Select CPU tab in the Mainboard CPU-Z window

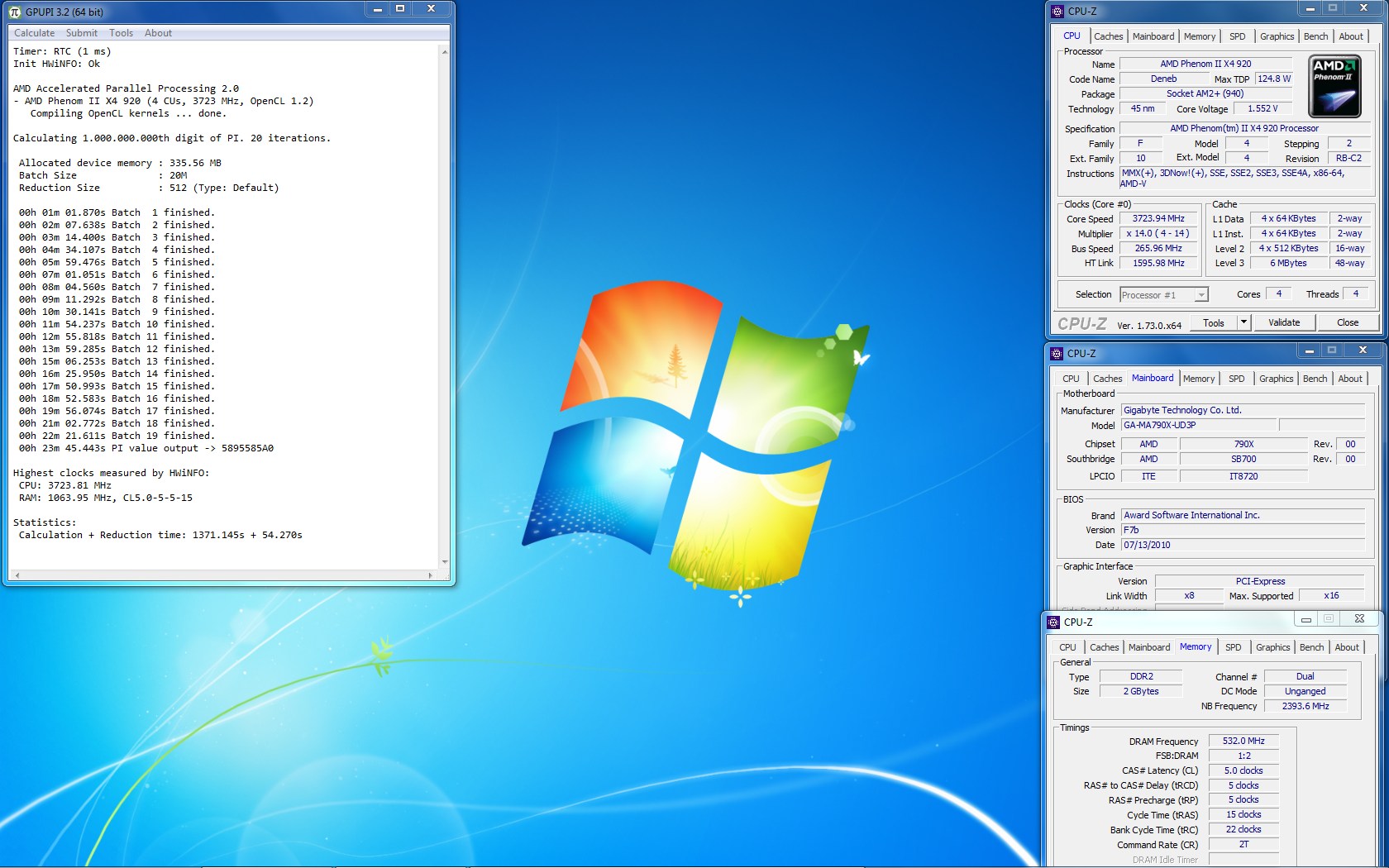click(1071, 379)
